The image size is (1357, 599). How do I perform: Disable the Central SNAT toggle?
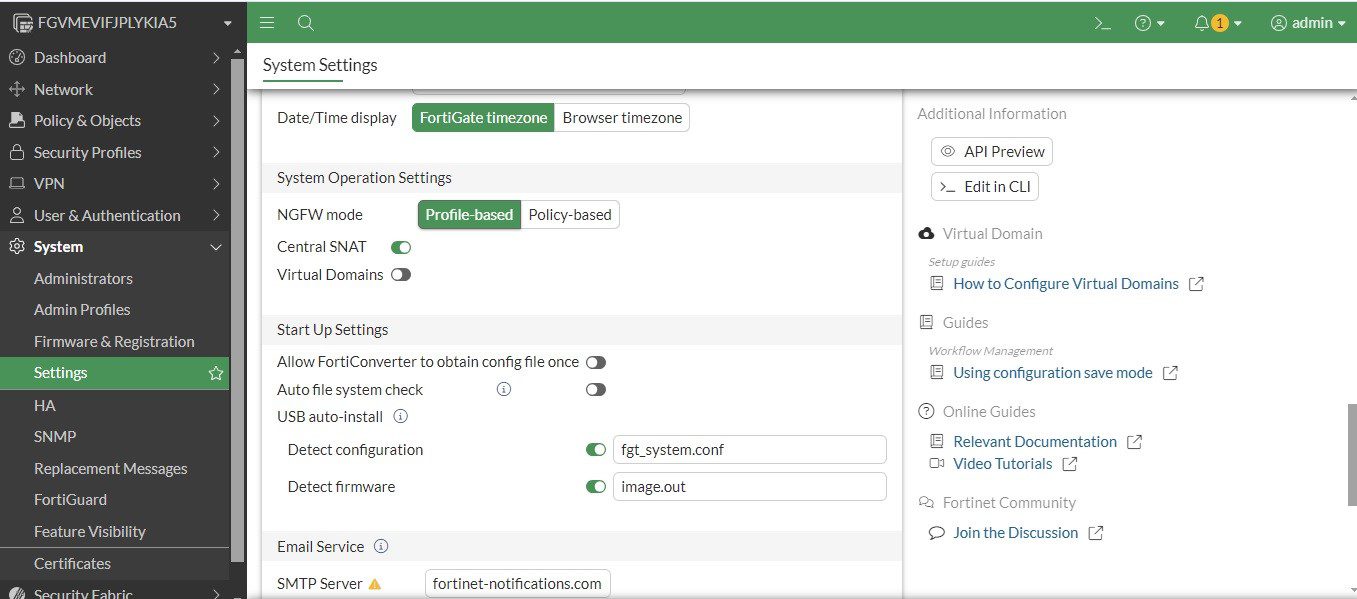[x=401, y=247]
